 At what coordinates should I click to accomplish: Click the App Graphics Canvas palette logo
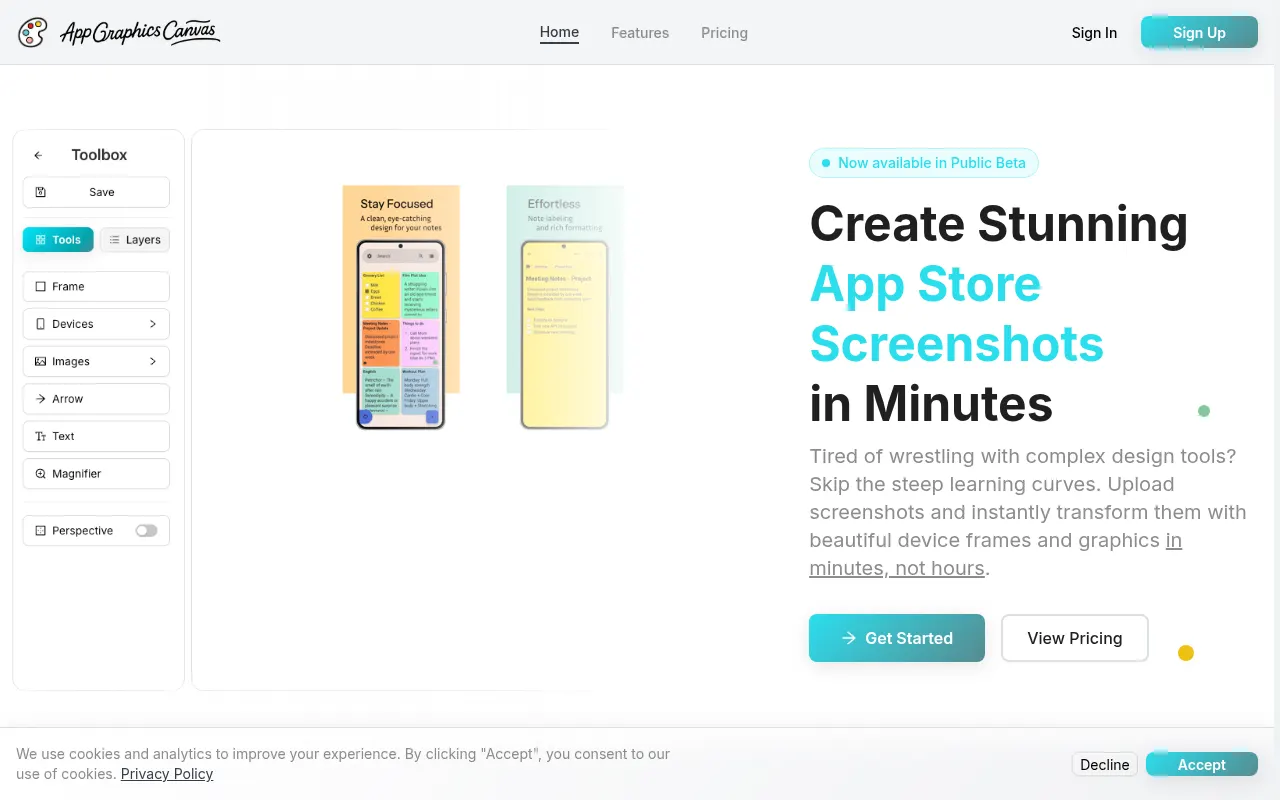coord(32,32)
